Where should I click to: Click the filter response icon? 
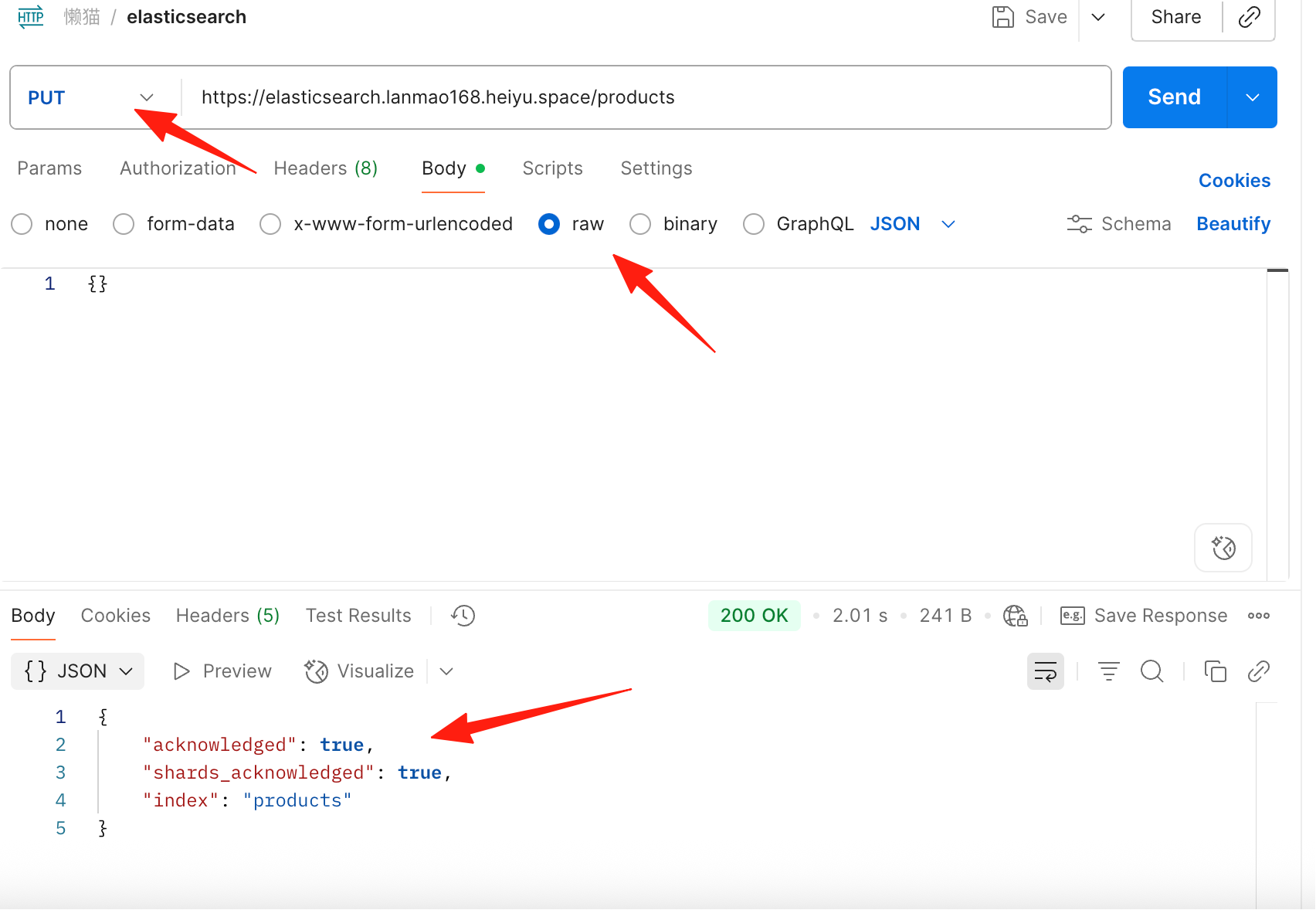[1109, 671]
